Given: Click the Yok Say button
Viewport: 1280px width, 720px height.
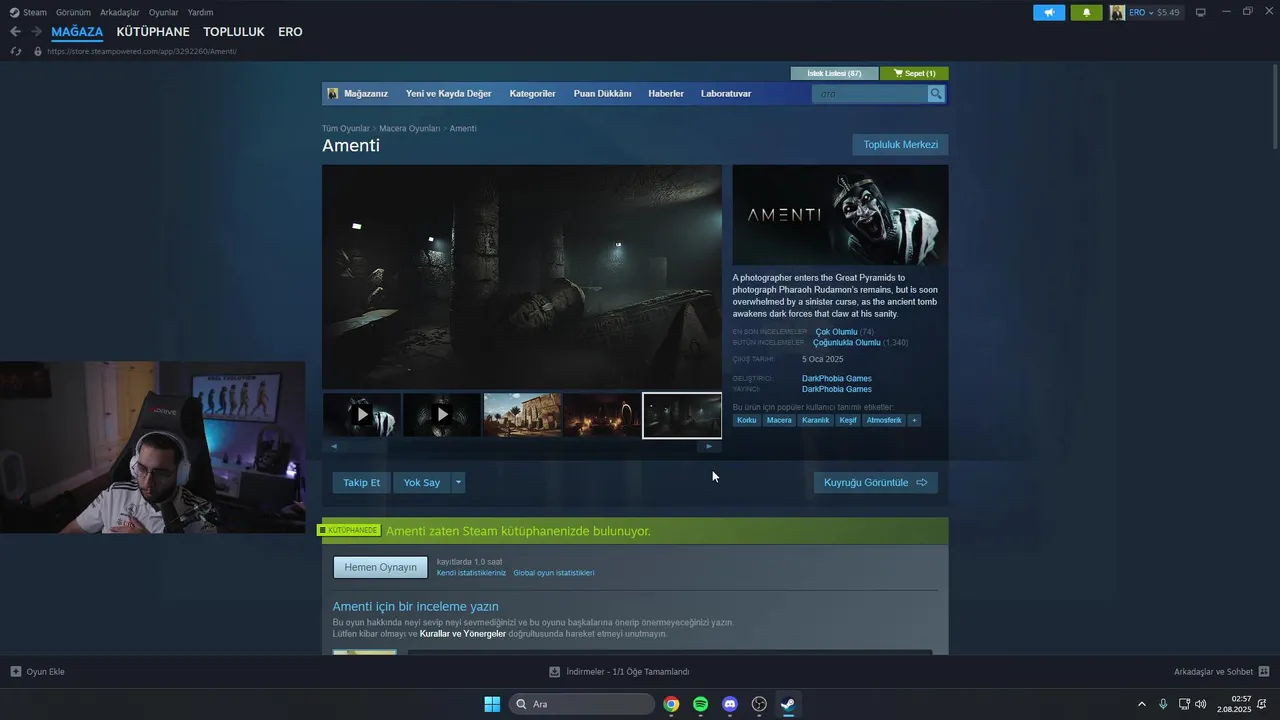Looking at the screenshot, I should pos(422,483).
